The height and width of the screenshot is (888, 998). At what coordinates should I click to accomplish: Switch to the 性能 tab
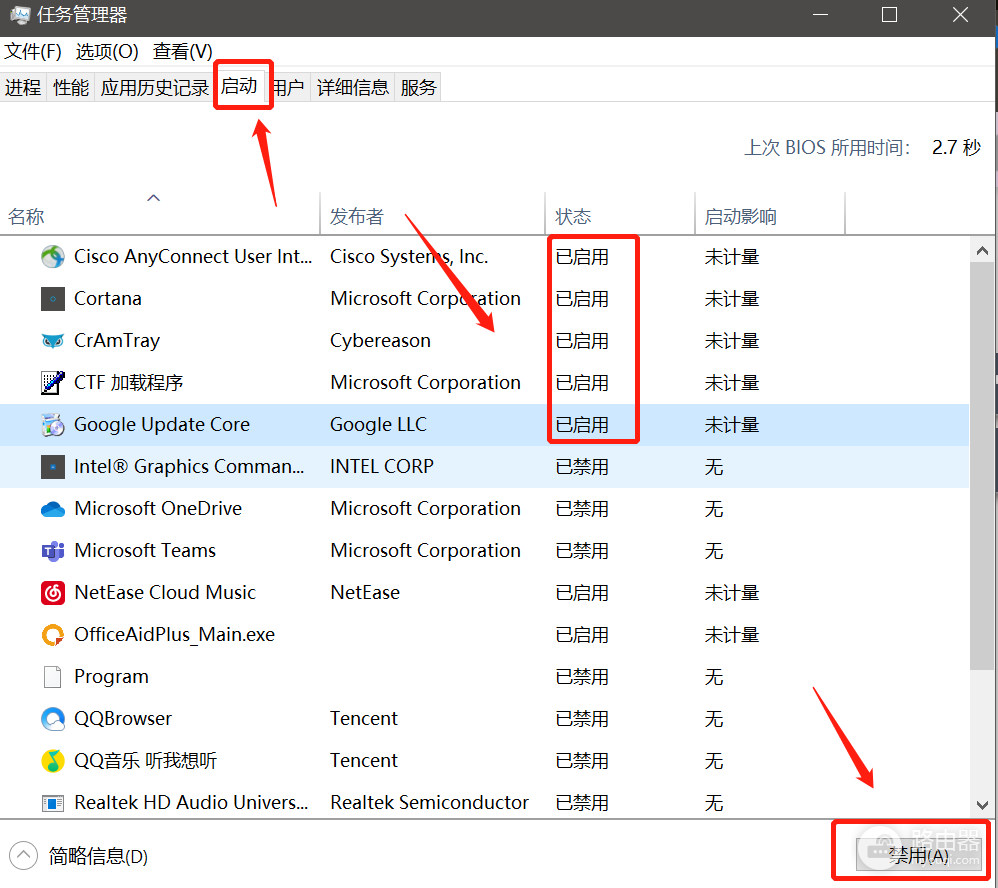tap(71, 87)
